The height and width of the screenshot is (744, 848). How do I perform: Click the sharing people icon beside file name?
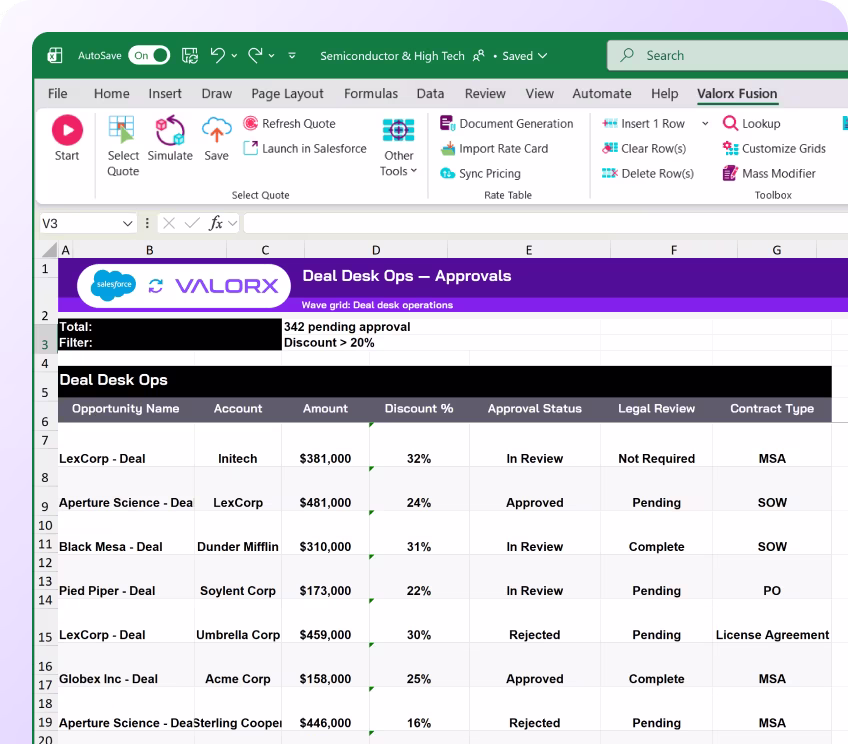coord(479,56)
